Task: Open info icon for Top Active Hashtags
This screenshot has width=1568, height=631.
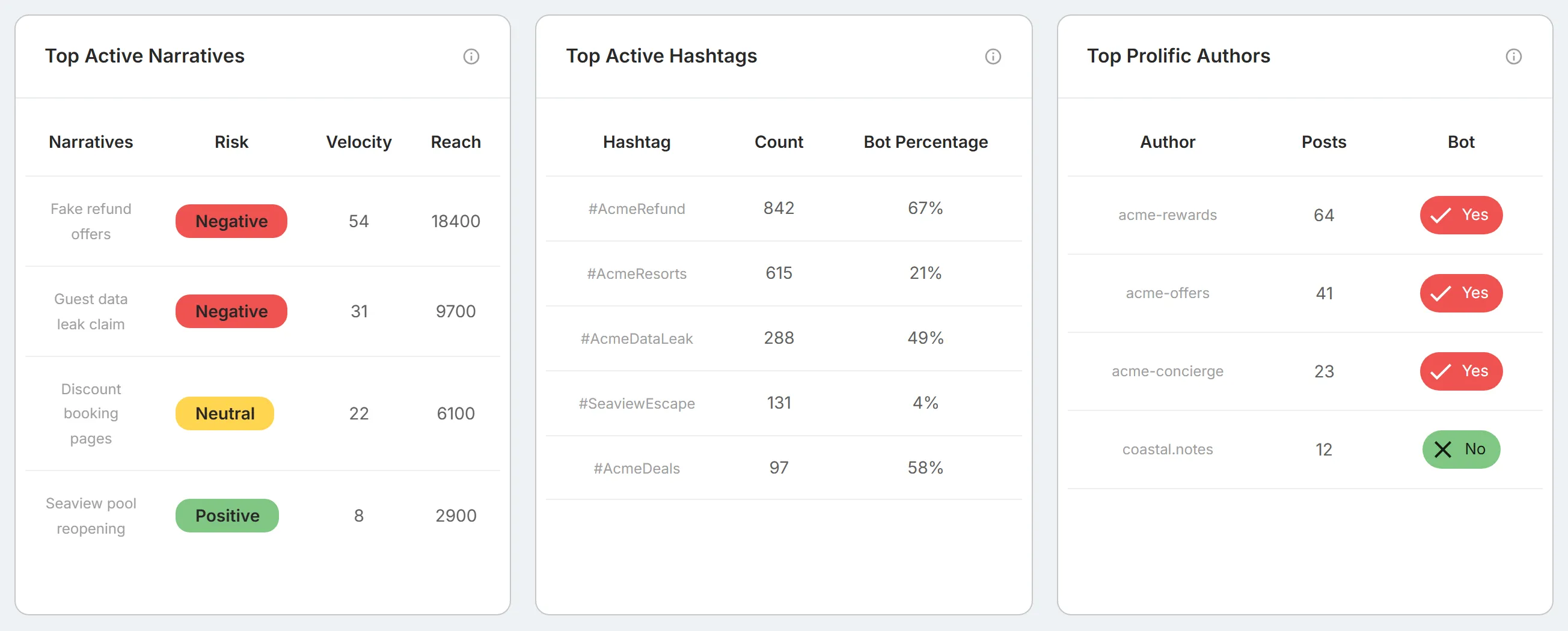Action: click(x=993, y=56)
